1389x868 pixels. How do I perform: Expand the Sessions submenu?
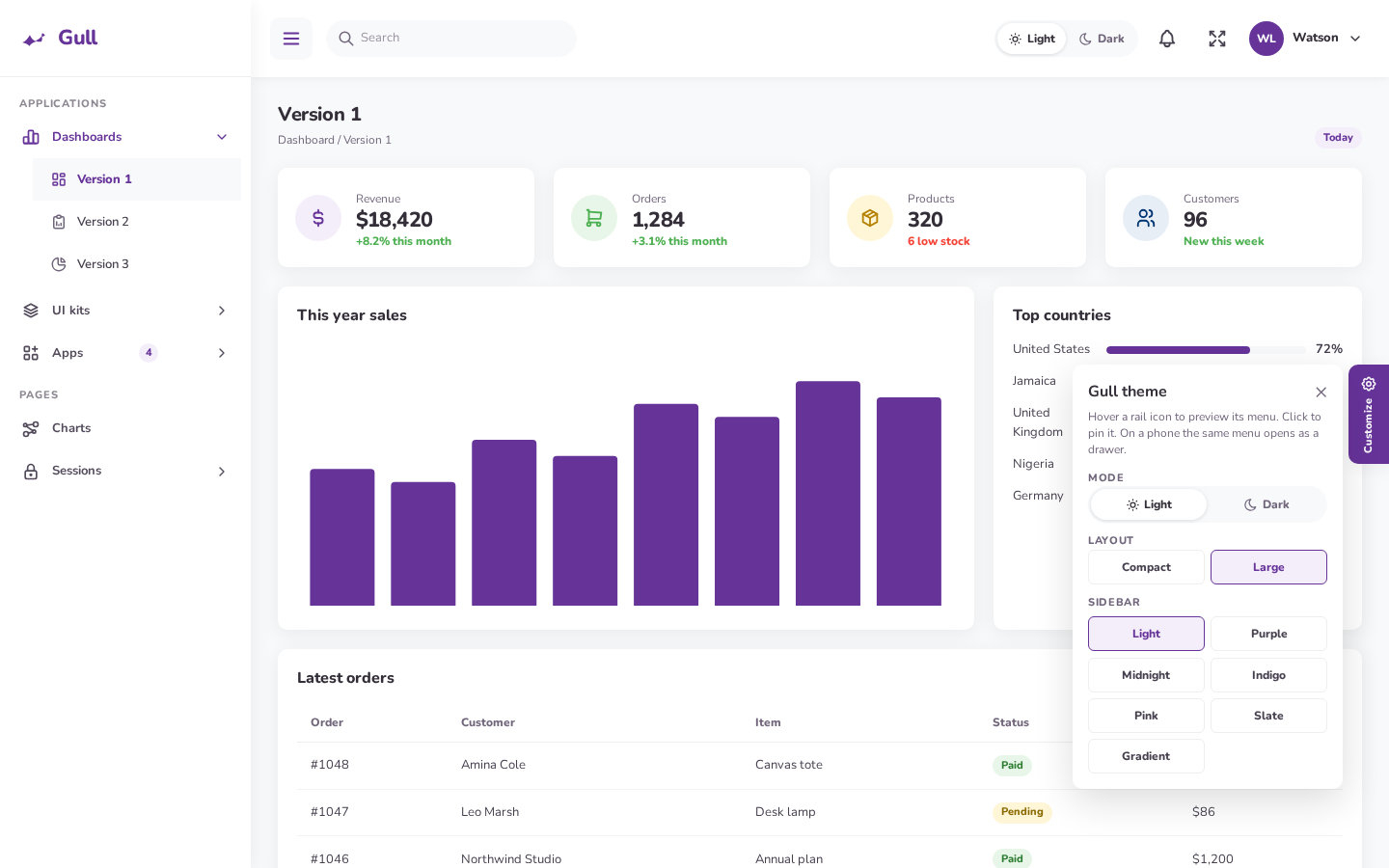[222, 472]
